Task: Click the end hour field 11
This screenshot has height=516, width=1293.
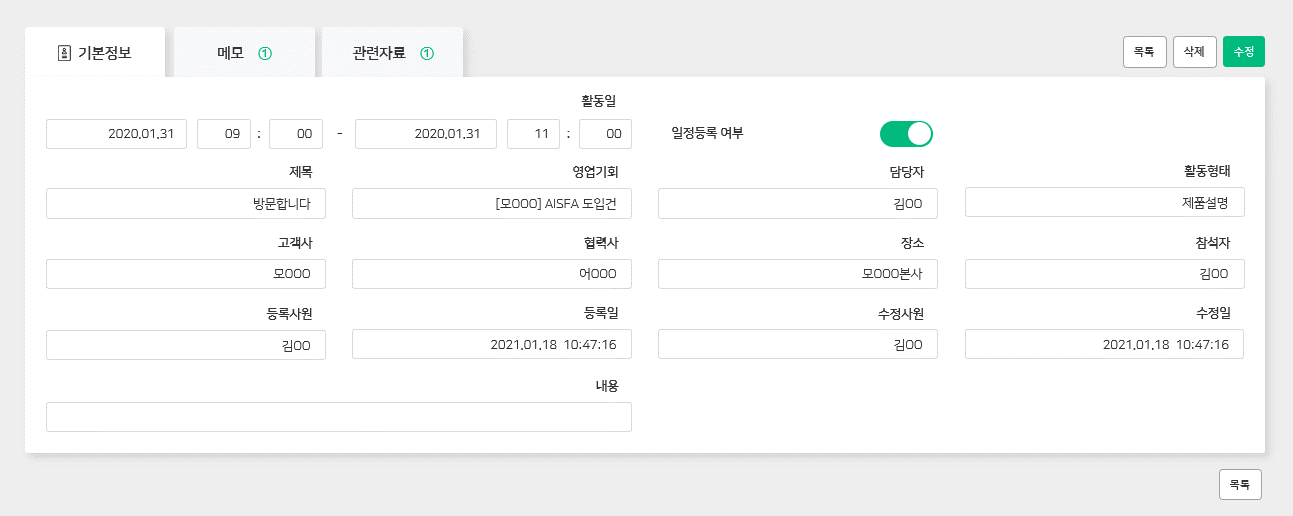Action: 533,134
